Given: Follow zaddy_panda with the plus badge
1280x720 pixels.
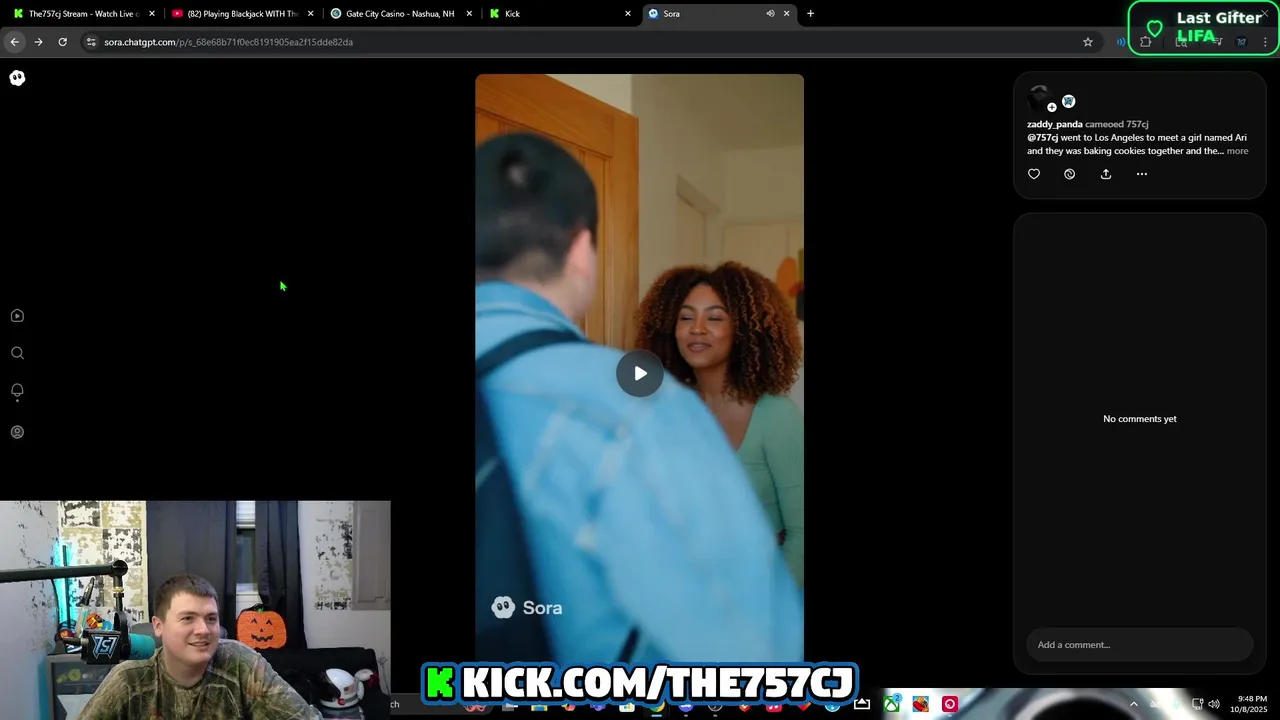Looking at the screenshot, I should 1052,107.
